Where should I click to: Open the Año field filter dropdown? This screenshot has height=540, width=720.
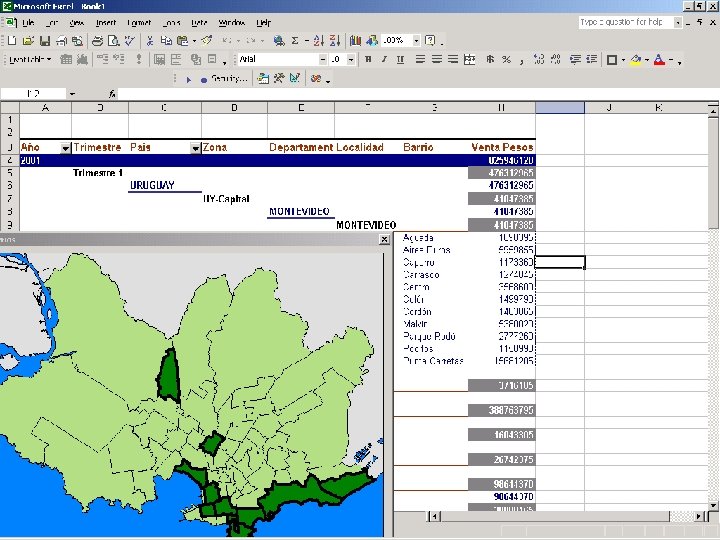pos(66,148)
